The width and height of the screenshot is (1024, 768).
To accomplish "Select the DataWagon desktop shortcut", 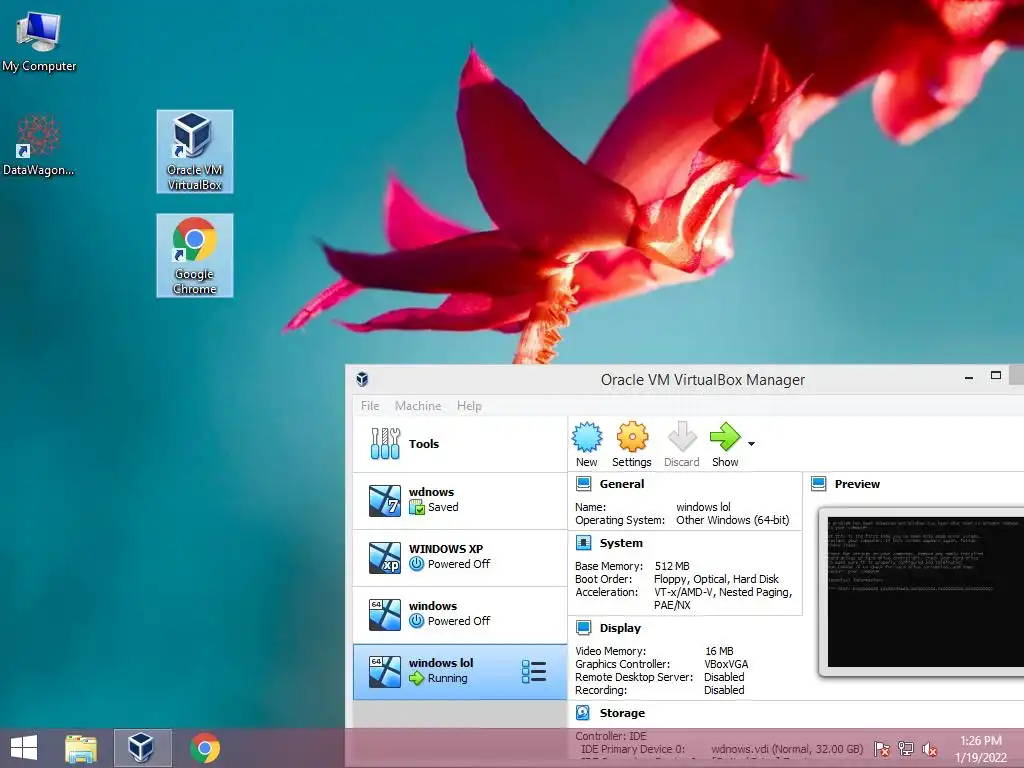I will pos(39,145).
